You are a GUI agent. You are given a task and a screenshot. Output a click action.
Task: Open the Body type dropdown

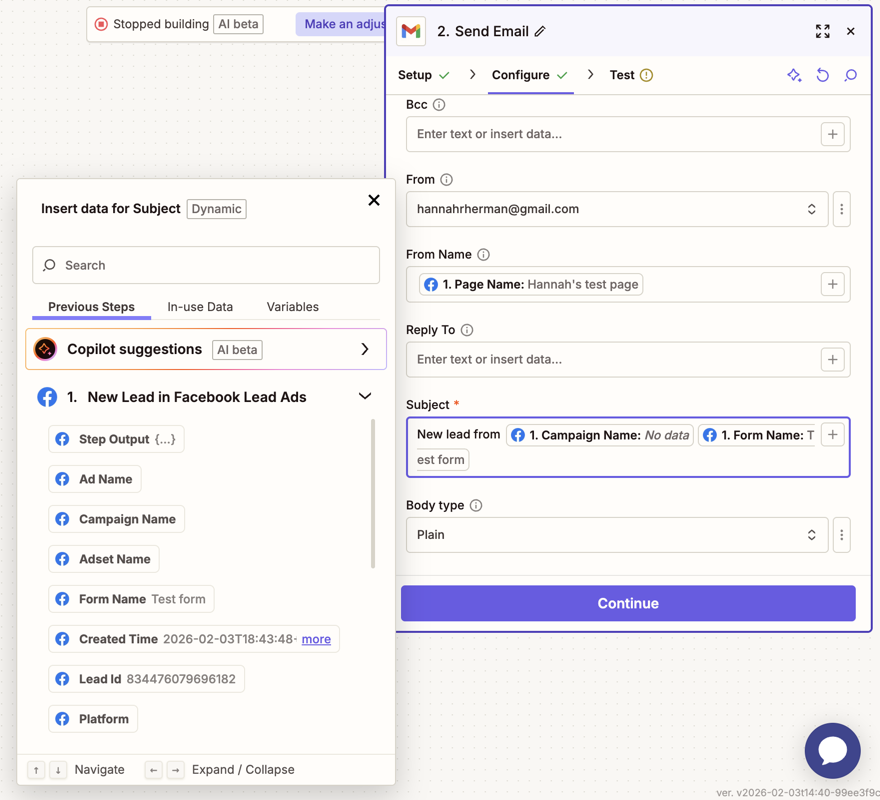click(813, 535)
